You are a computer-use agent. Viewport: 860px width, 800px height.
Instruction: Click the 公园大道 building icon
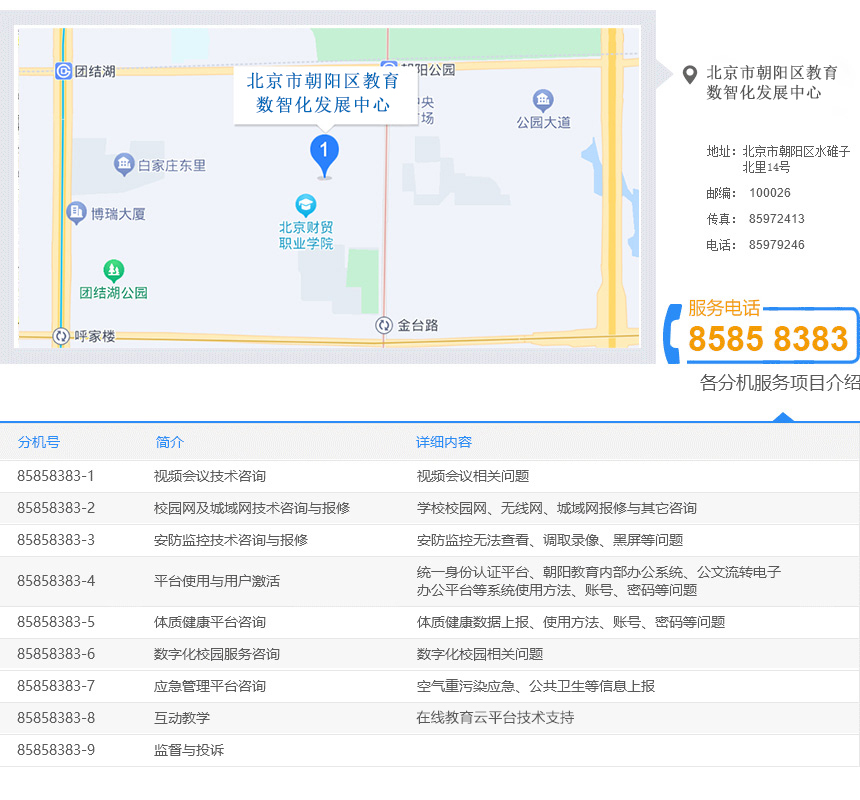[543, 100]
